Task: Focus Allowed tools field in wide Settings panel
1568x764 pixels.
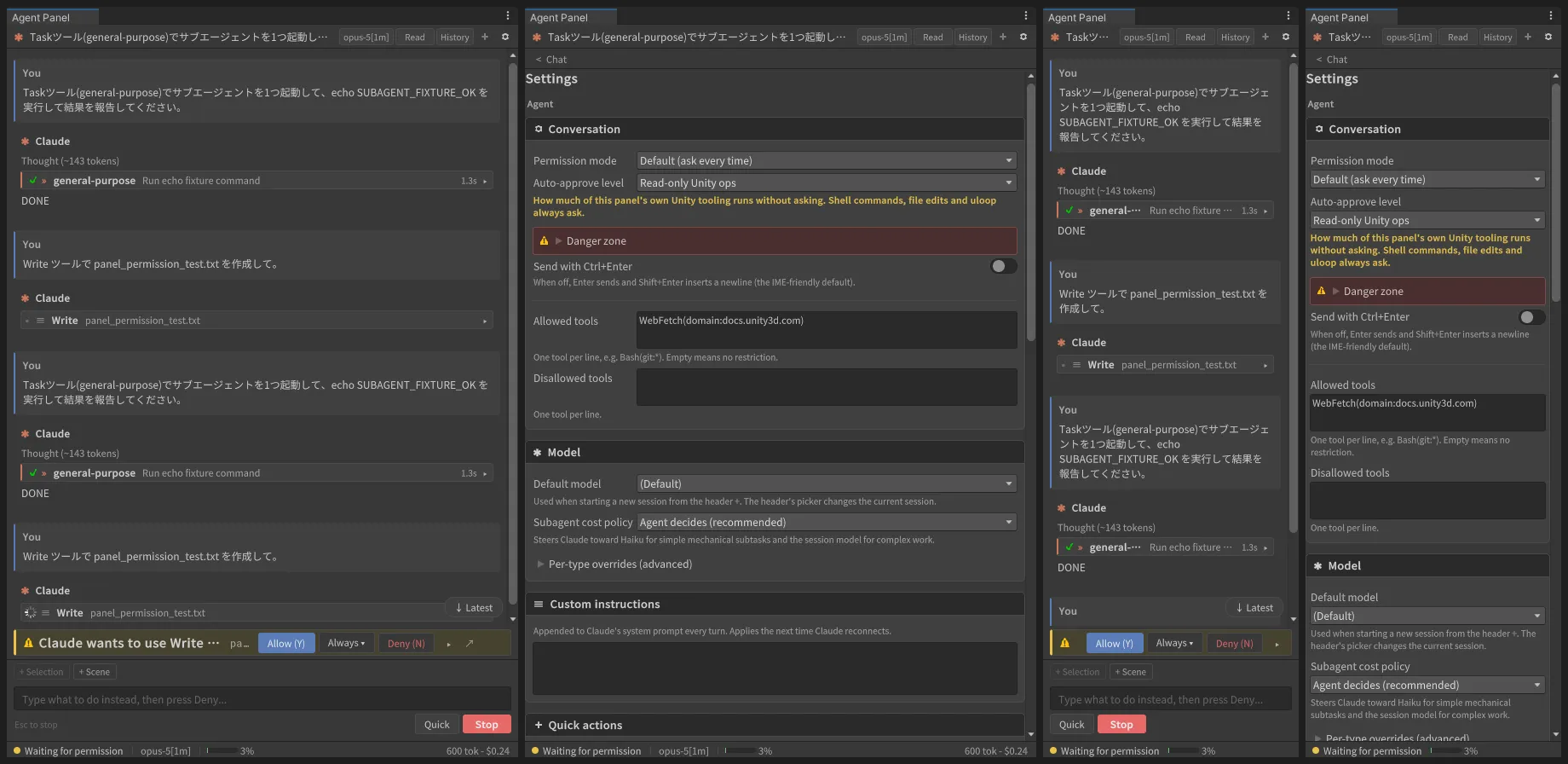Action: tap(827, 330)
